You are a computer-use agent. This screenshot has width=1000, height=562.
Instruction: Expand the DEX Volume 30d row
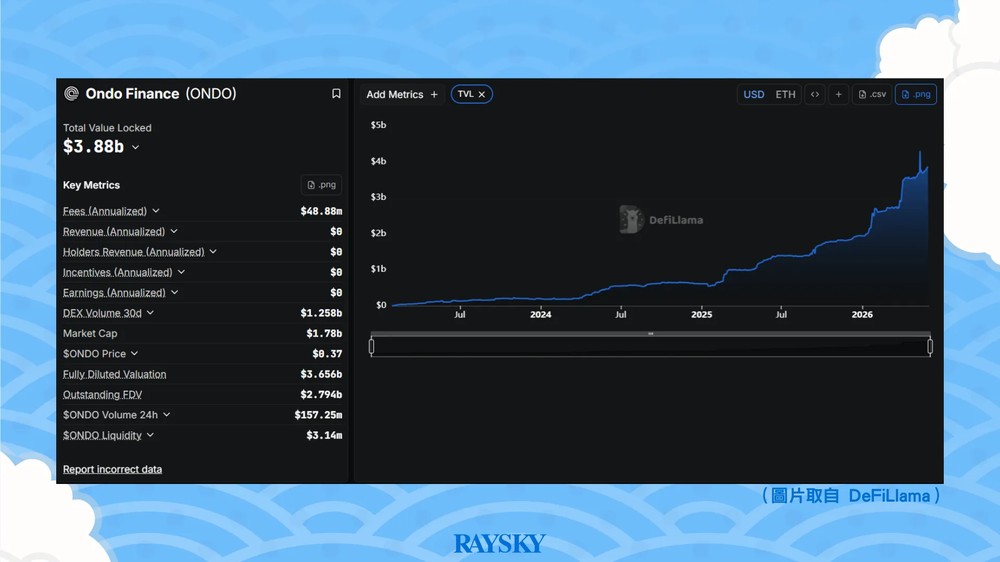151,313
